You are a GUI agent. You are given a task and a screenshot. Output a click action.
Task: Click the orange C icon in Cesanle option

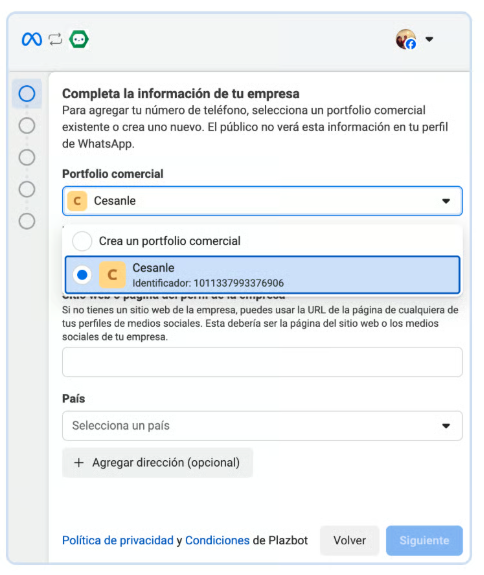(112, 275)
